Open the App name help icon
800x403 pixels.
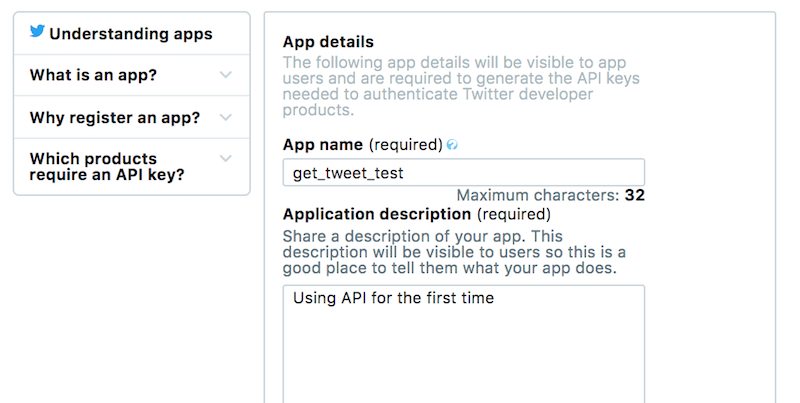coord(452,145)
